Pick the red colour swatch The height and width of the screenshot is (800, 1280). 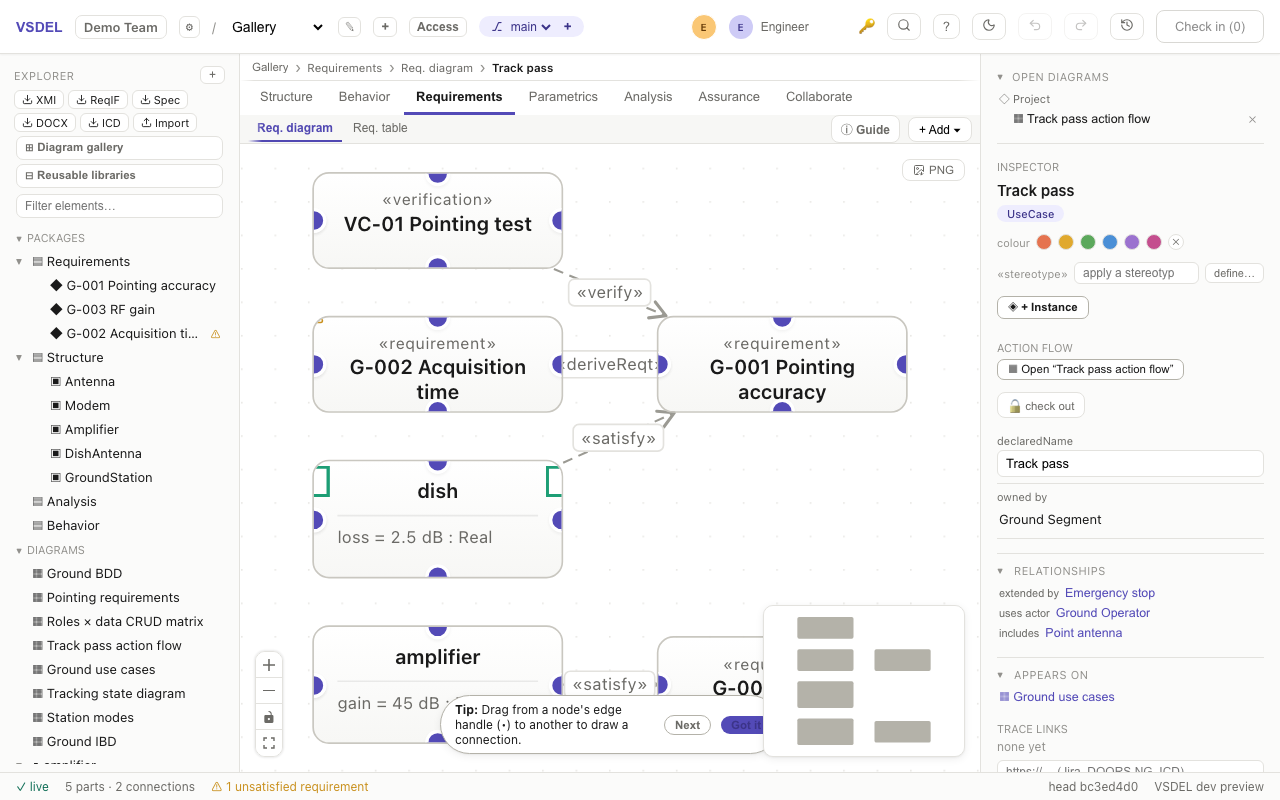[1044, 242]
